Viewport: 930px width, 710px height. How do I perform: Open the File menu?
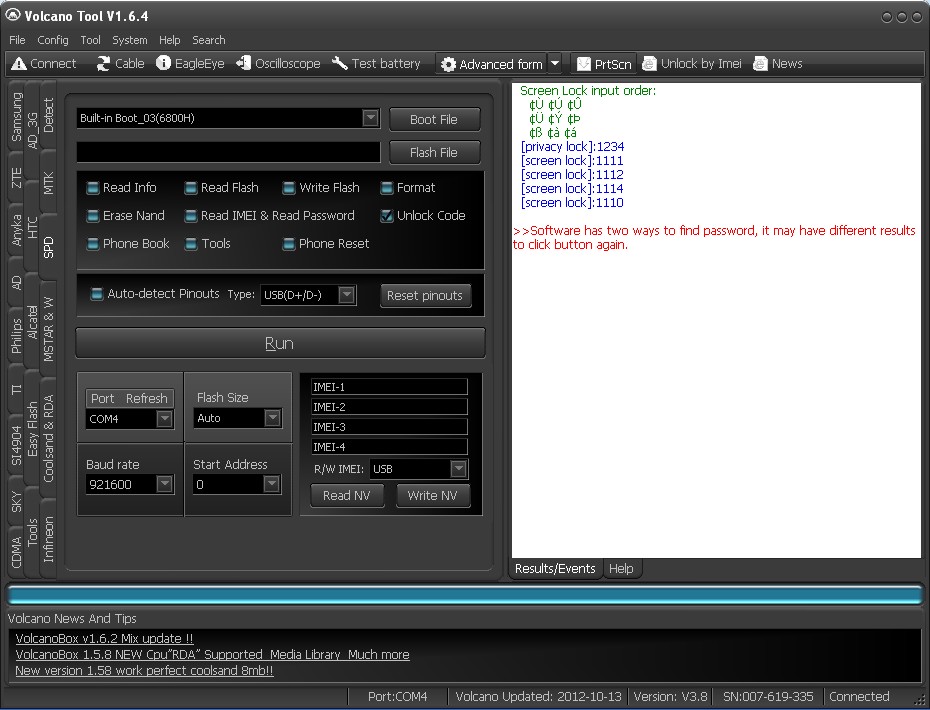17,40
